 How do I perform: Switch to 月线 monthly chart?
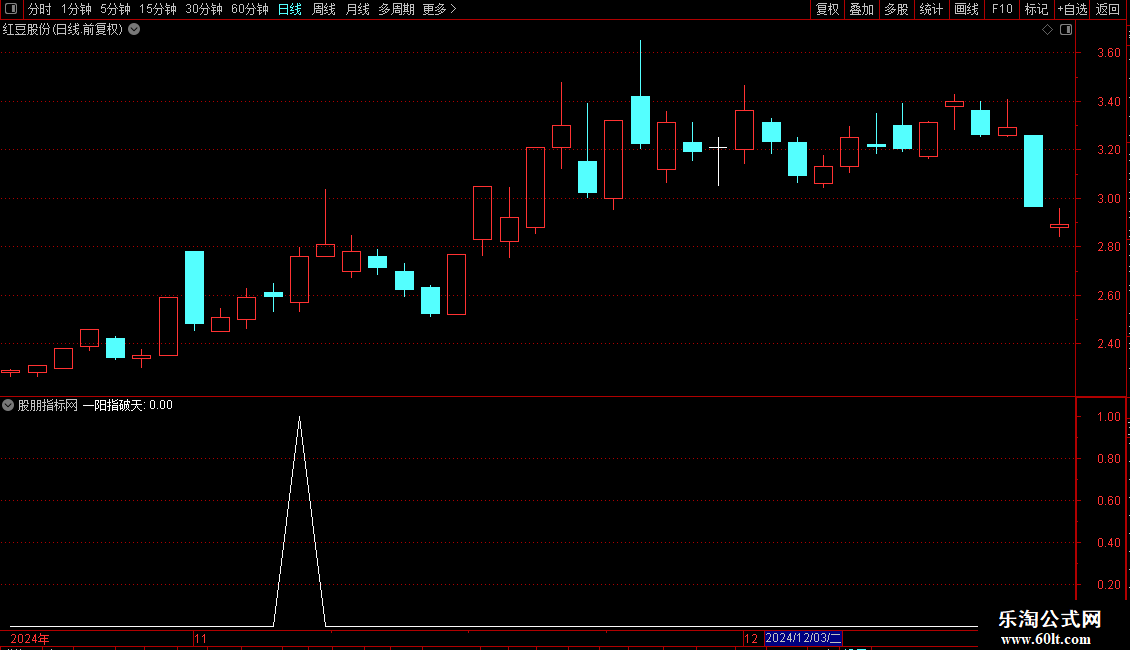tap(357, 9)
